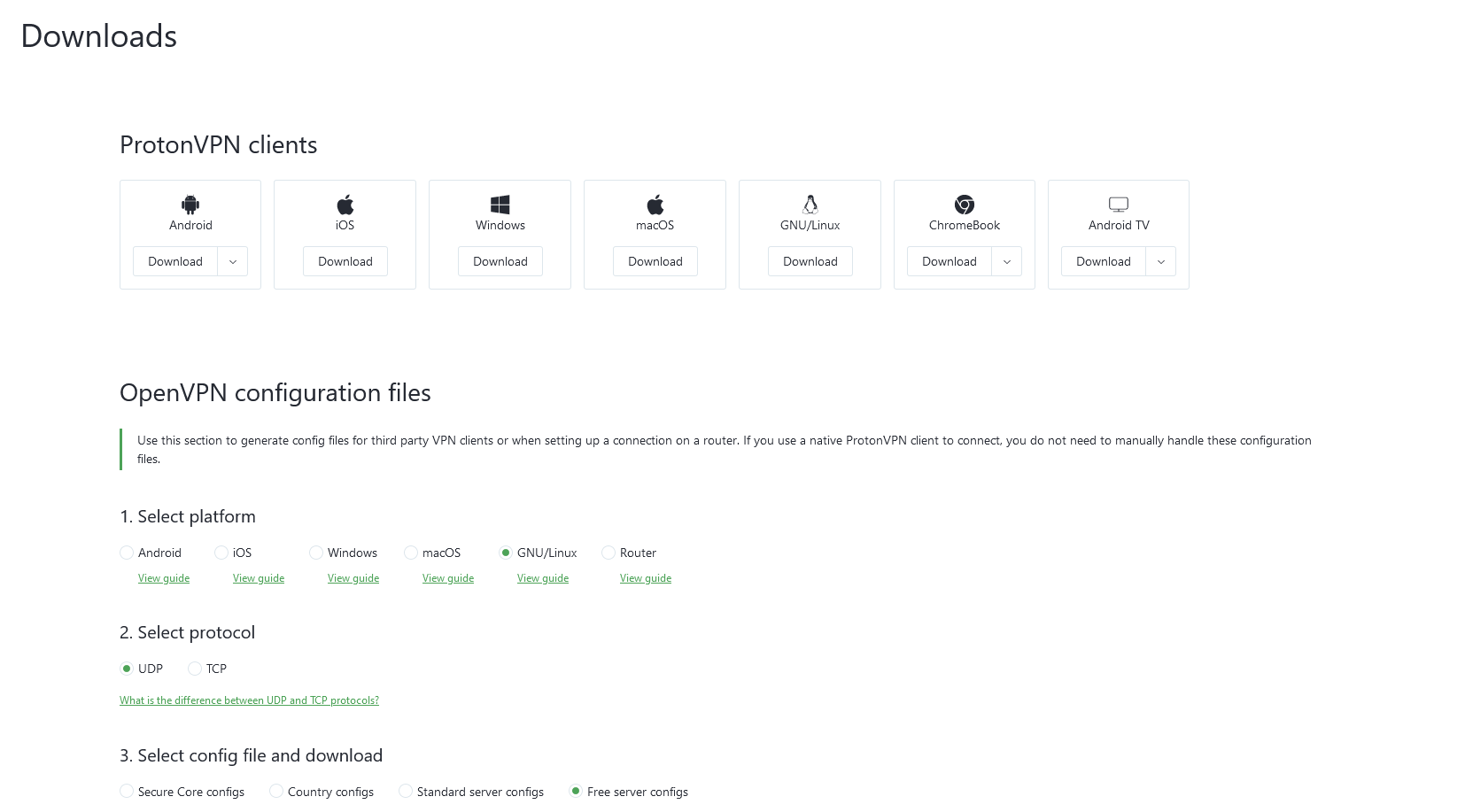This screenshot has width=1465, height=812.
Task: Select macOS platform radio button
Action: [411, 553]
